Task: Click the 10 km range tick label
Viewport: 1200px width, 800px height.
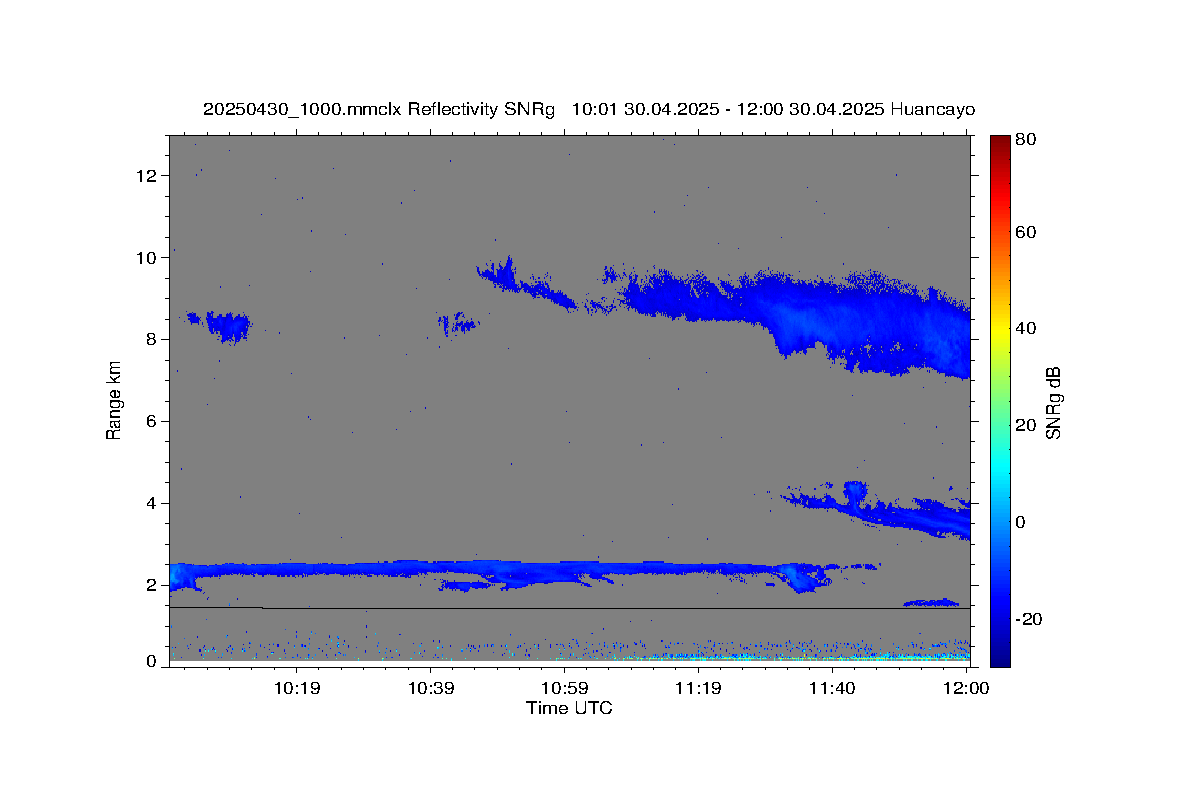Action: 147,258
